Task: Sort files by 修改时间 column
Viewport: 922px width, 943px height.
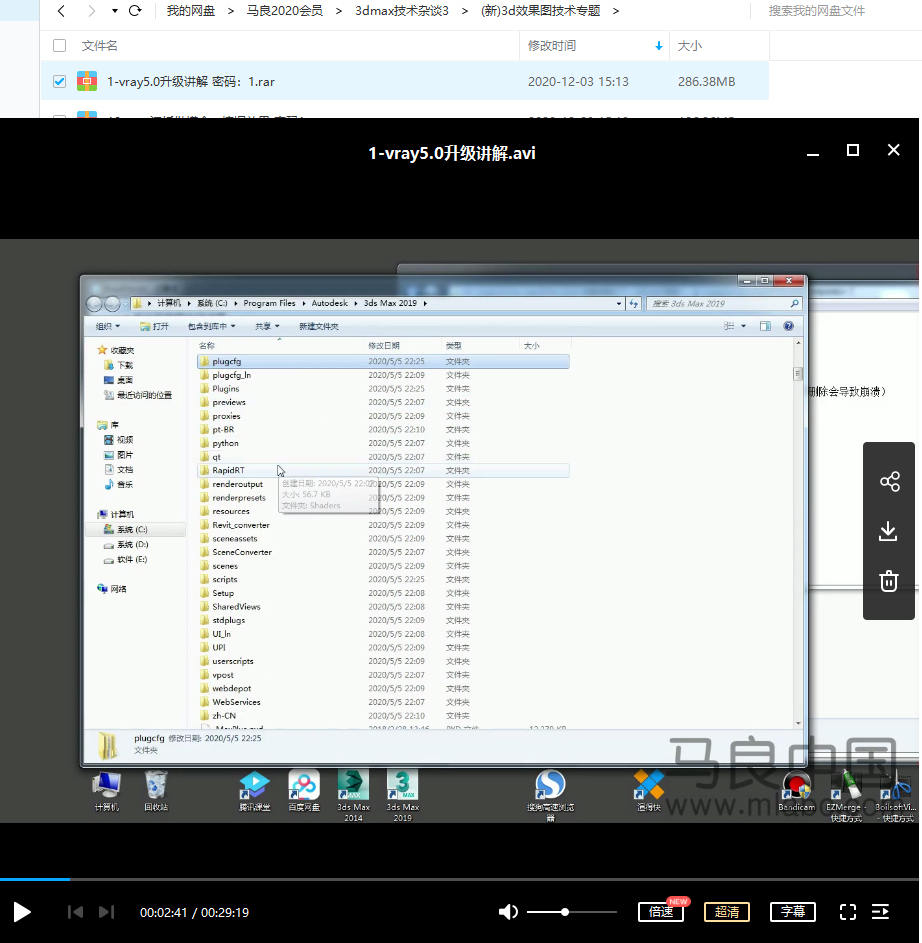Action: pos(552,46)
